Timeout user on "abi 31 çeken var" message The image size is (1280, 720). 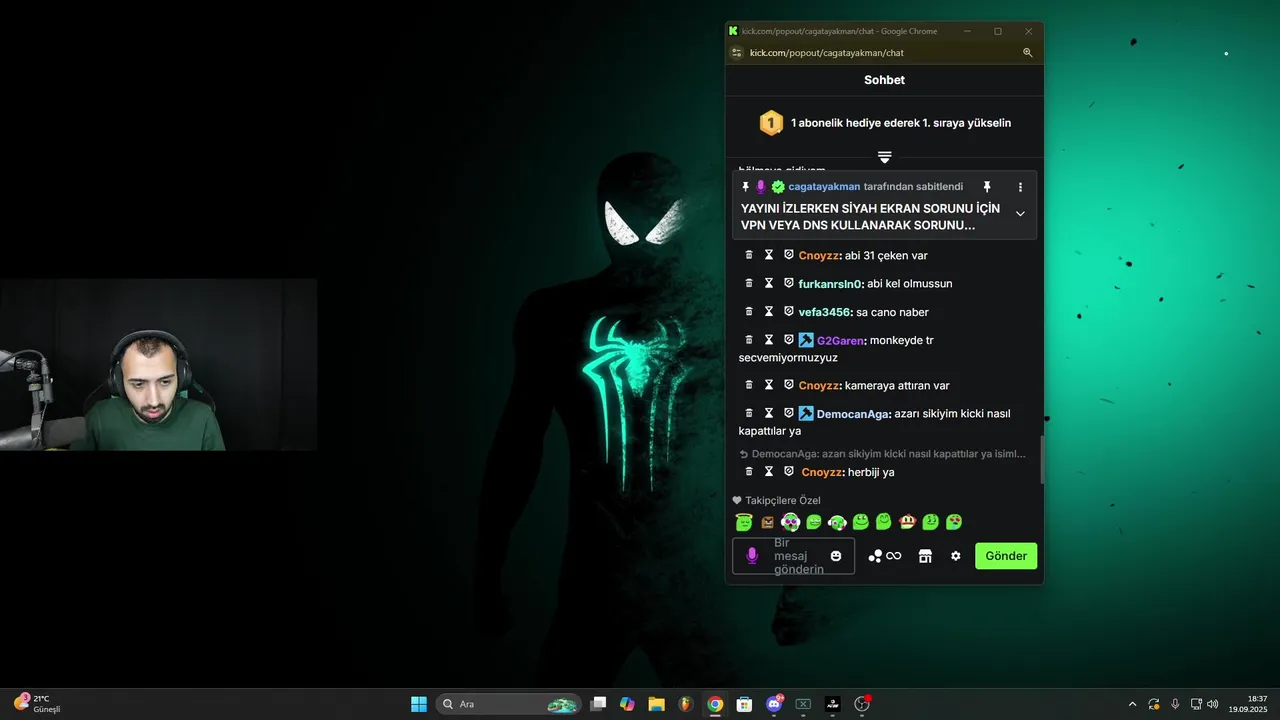coord(769,255)
